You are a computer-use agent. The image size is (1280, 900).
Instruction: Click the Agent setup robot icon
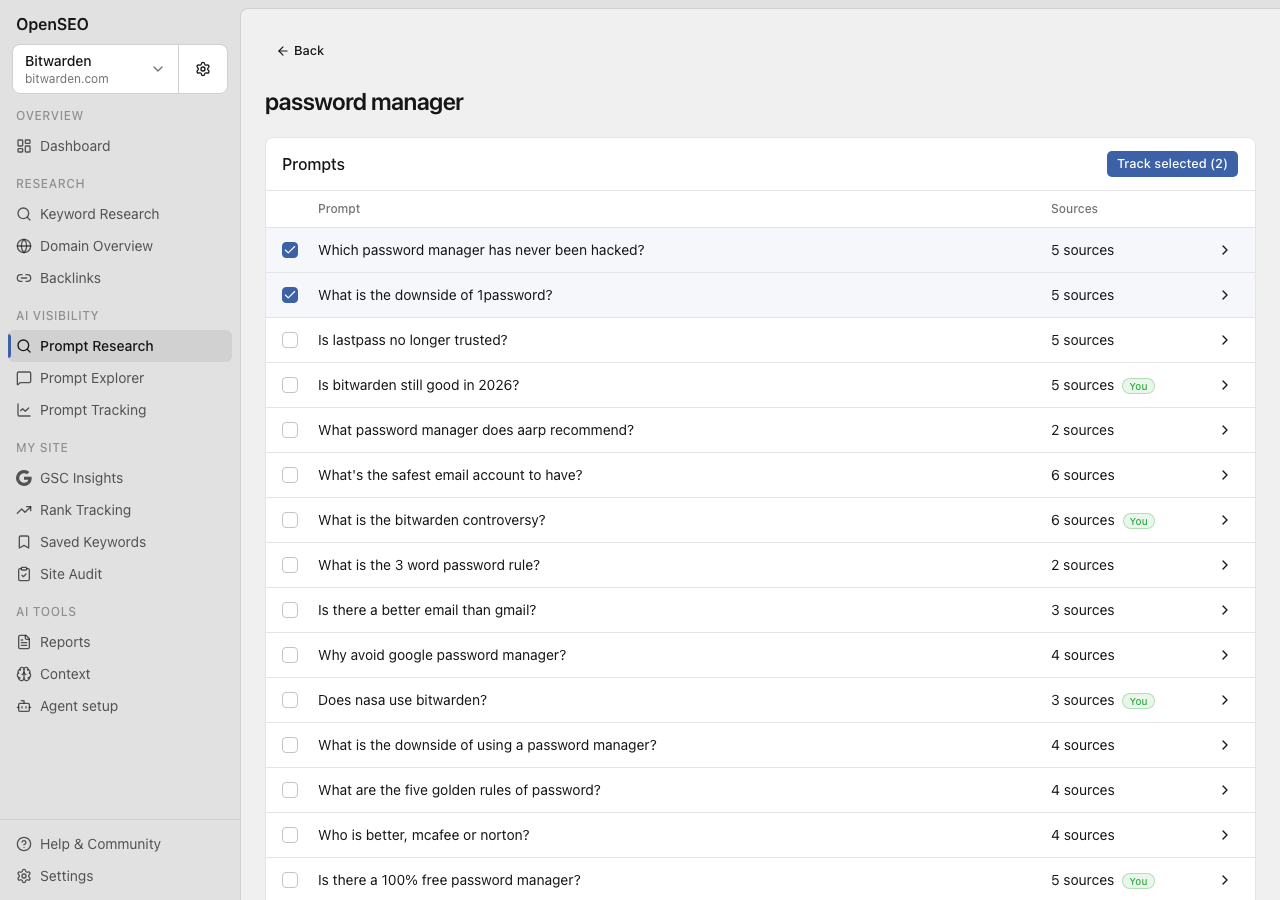[24, 706]
